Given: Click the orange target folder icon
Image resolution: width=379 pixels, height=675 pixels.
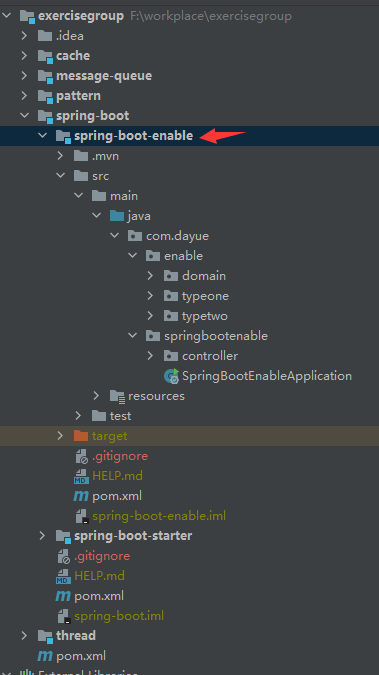Looking at the screenshot, I should 81,436.
